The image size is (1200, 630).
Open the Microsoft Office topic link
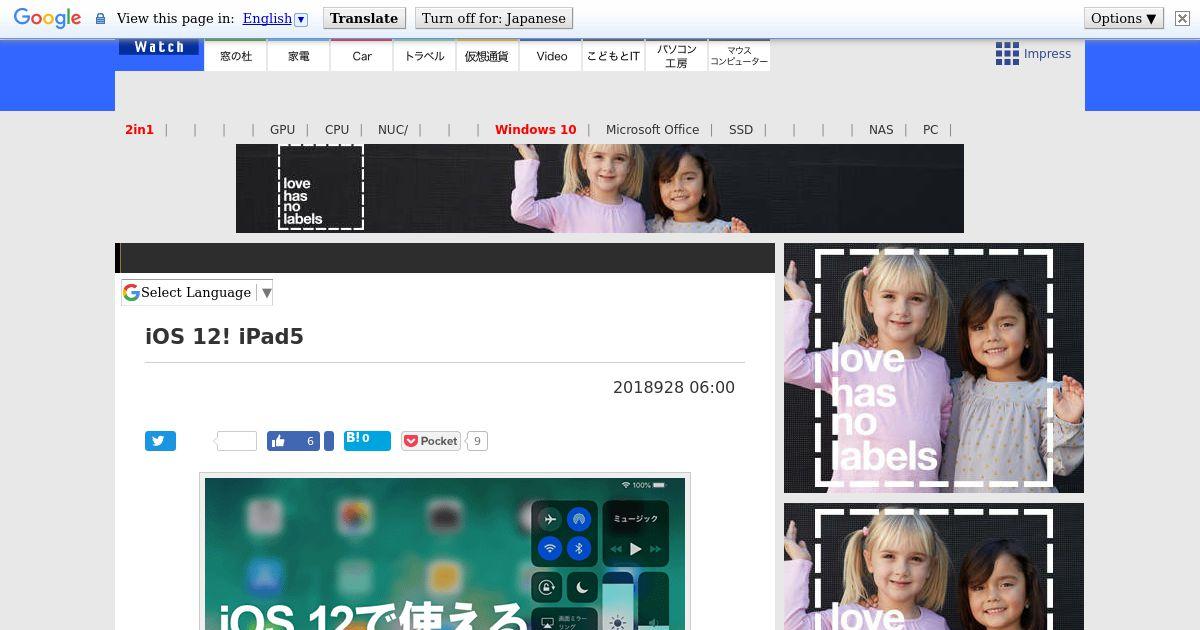[x=652, y=129]
